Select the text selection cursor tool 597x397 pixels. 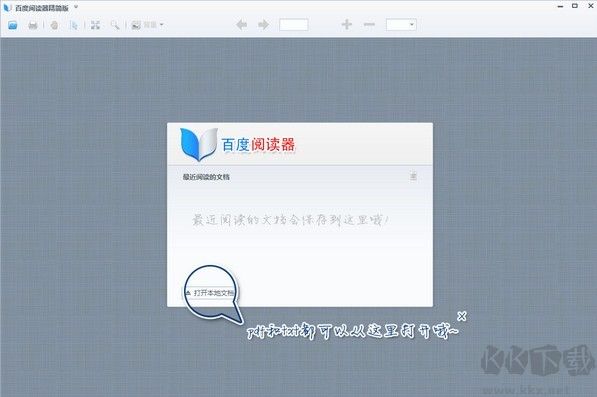(74, 25)
